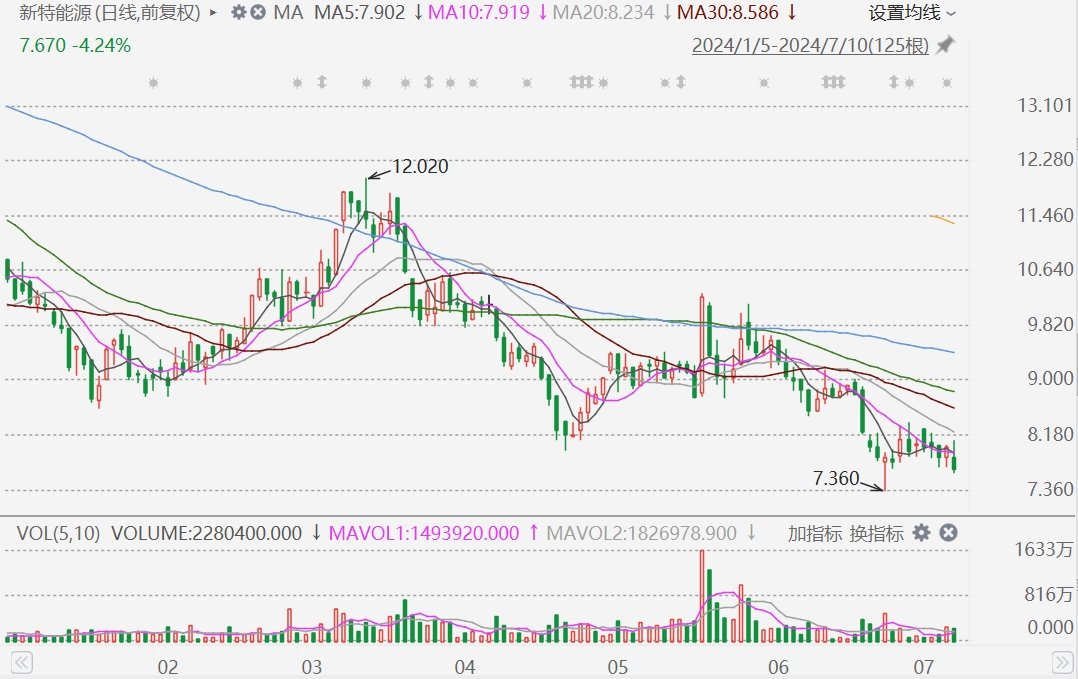Remove the VOL indicator panel
This screenshot has width=1078, height=679.
[949, 533]
